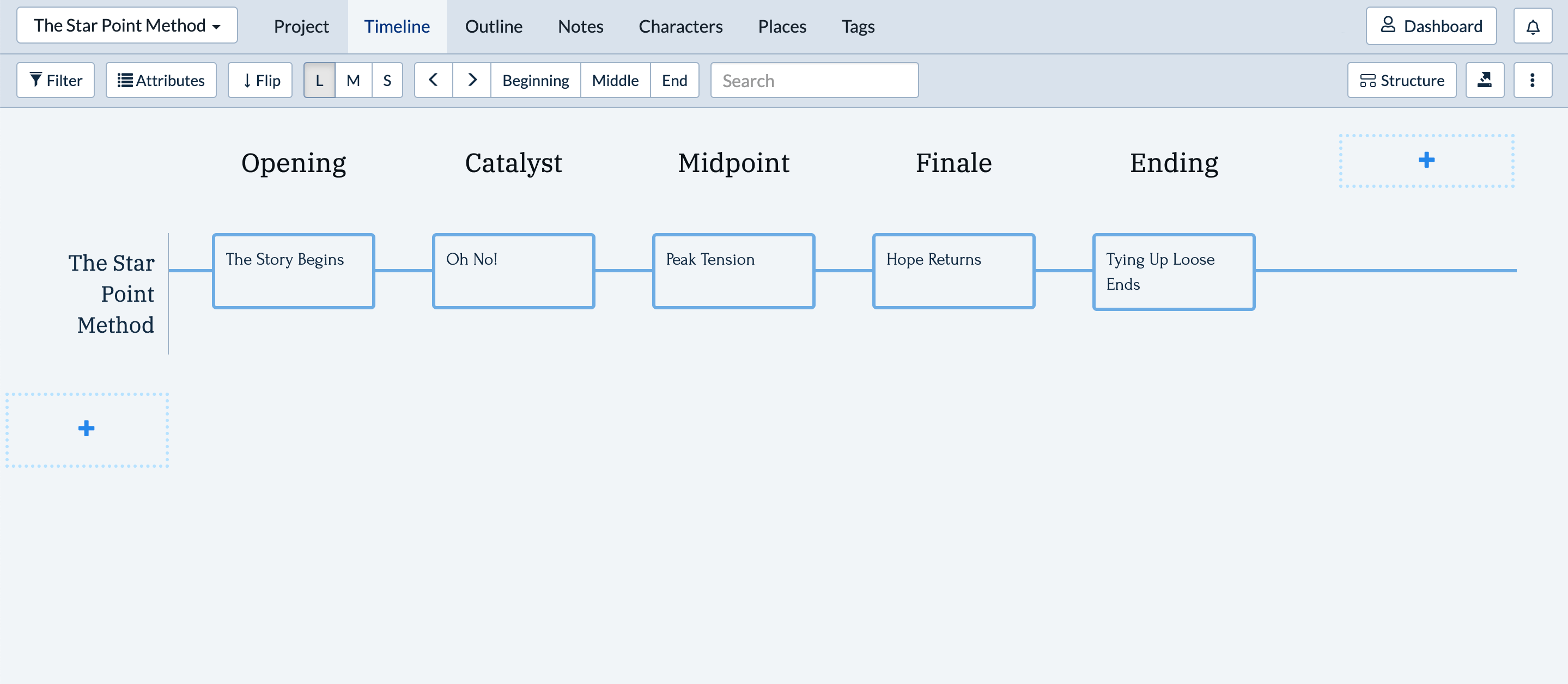Switch to Medium card size
This screenshot has width=1568, height=684.
(x=353, y=81)
